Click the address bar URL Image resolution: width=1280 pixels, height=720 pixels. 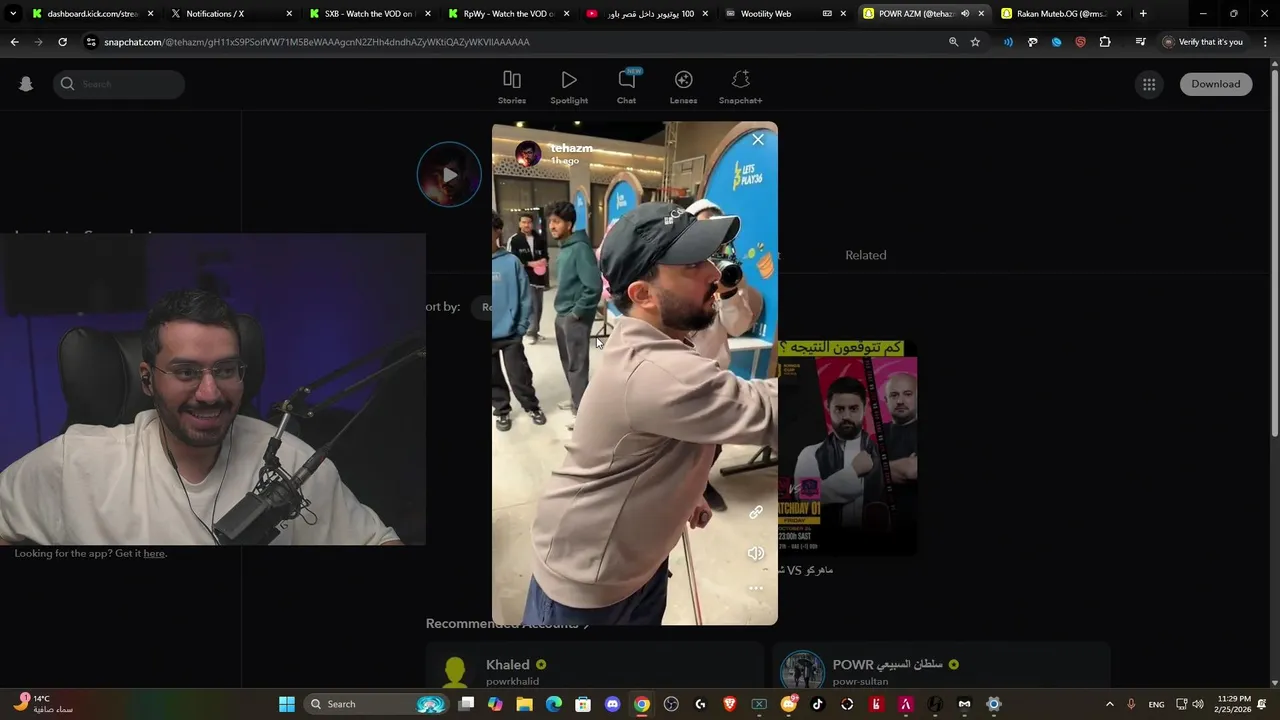(x=316, y=42)
